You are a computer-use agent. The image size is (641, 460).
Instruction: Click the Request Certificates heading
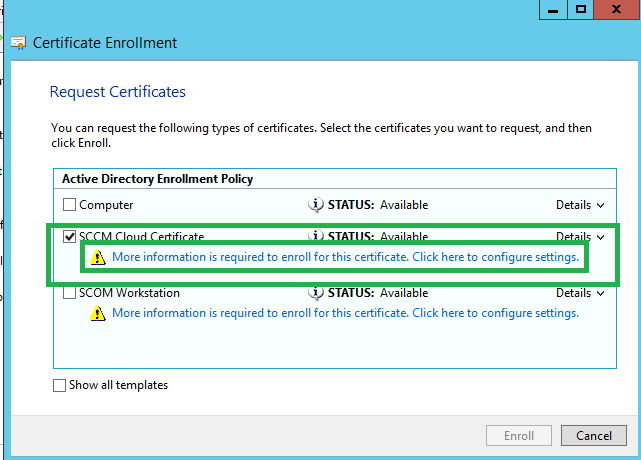point(118,92)
